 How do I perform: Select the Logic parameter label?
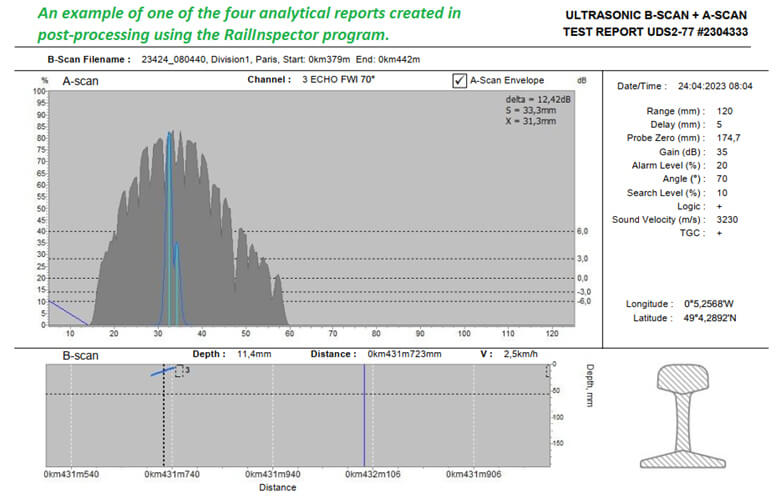pyautogui.click(x=691, y=206)
